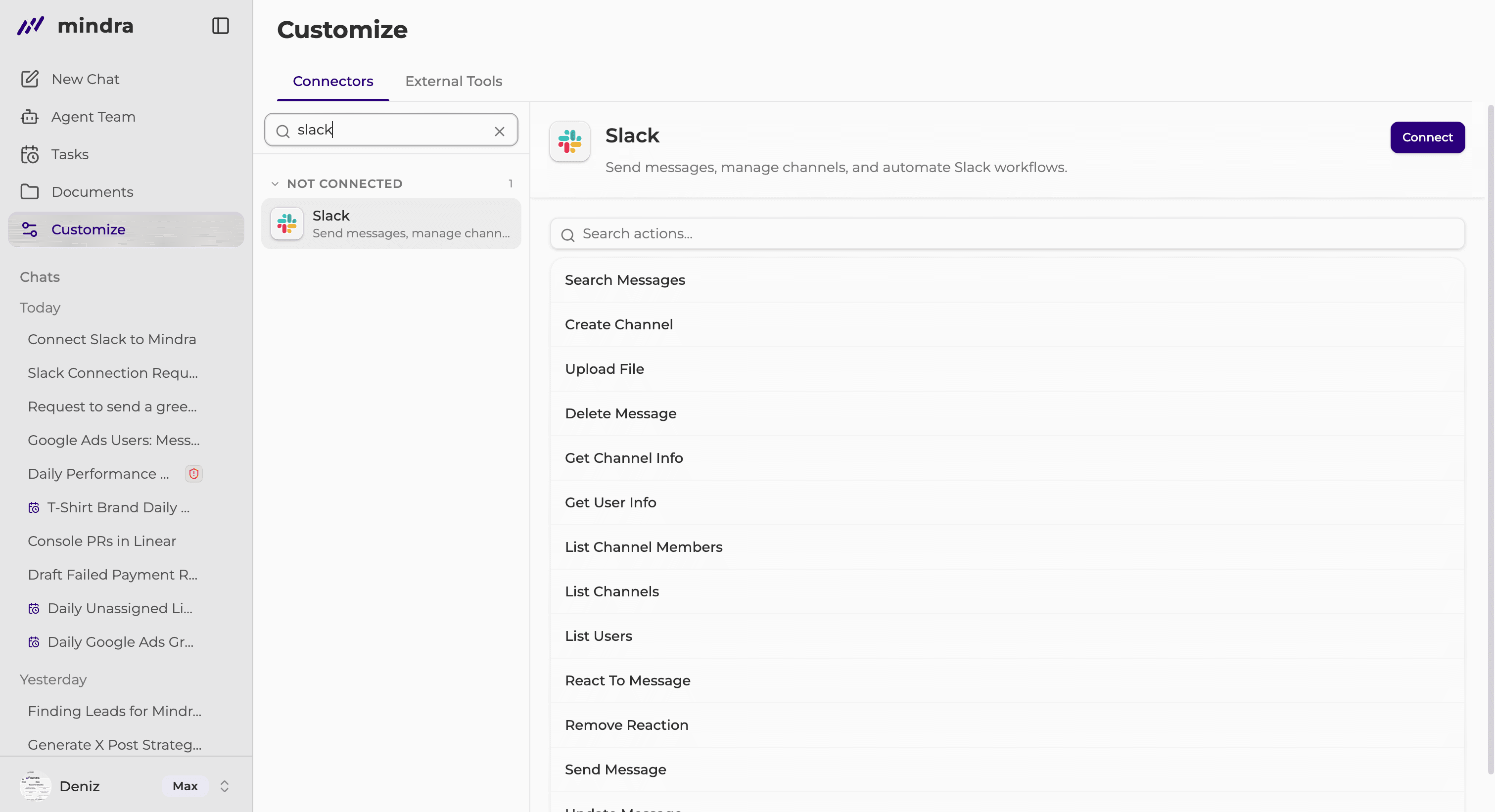Open the account switcher up-down arrows

[x=225, y=786]
